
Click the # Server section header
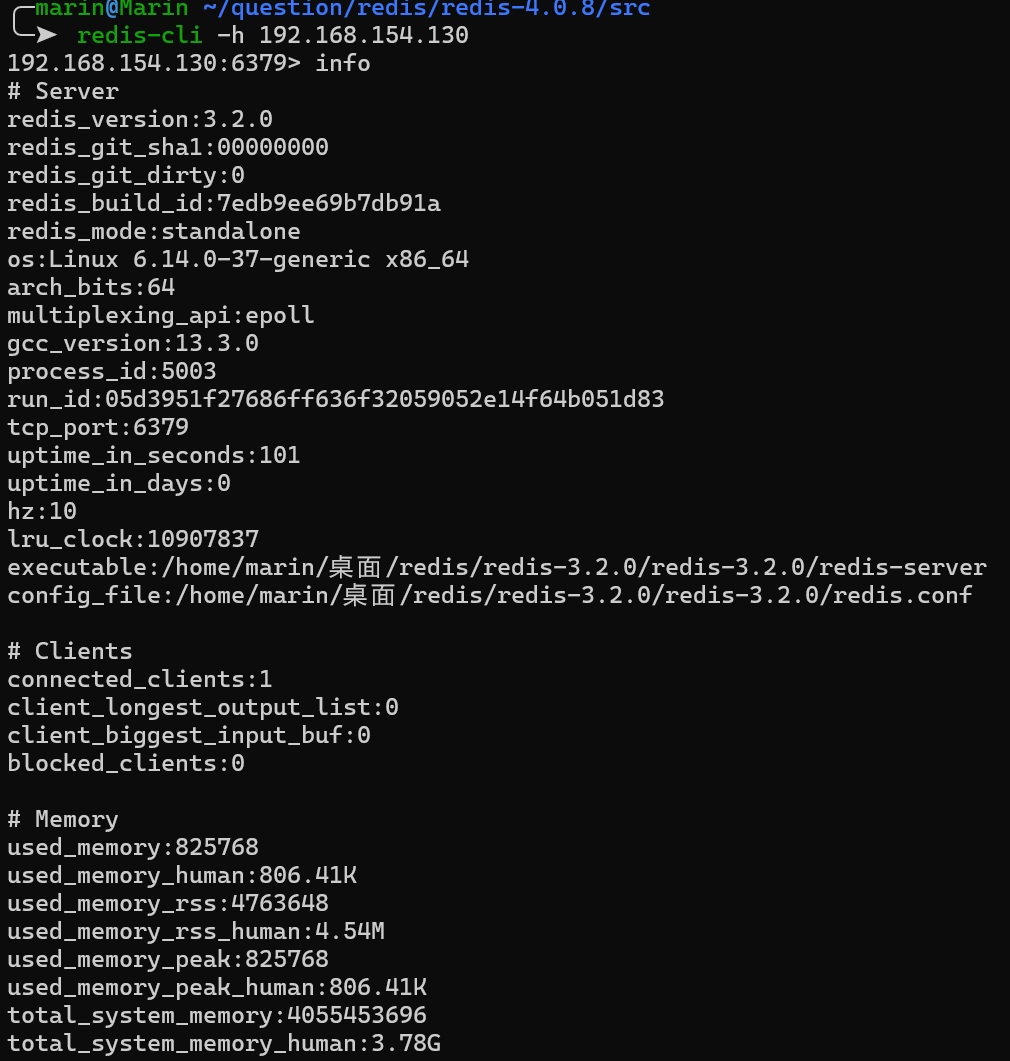click(x=63, y=91)
